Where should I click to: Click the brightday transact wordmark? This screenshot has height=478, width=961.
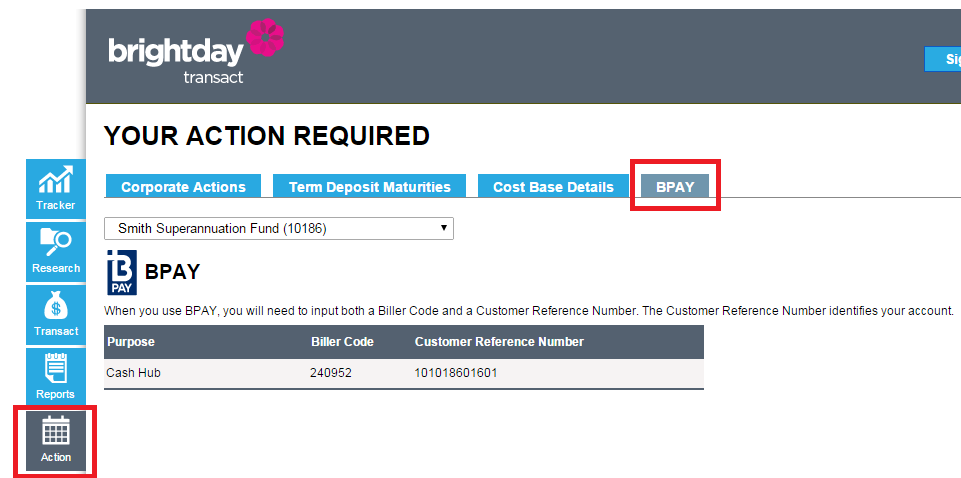click(x=177, y=60)
